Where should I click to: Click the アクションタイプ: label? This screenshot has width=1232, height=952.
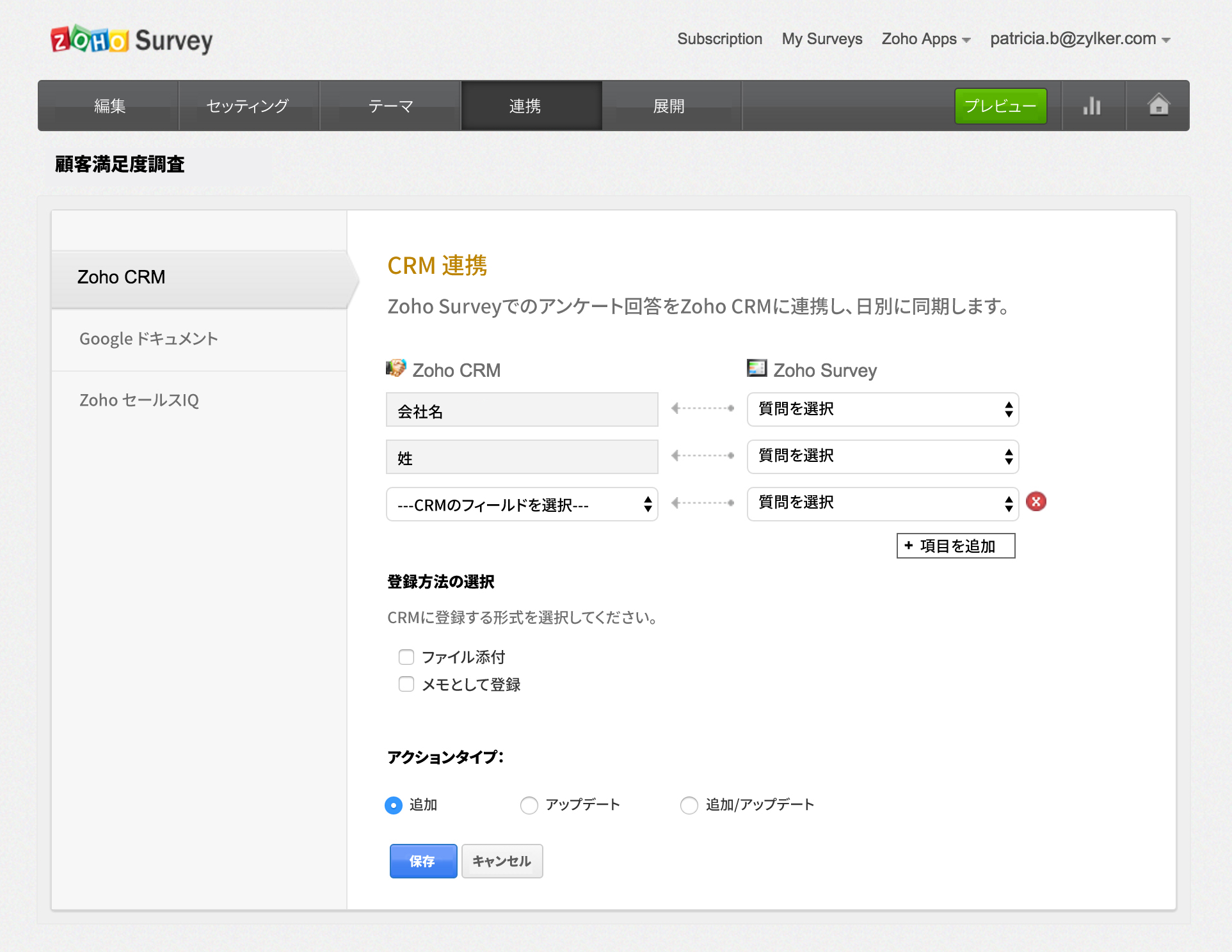pos(445,757)
